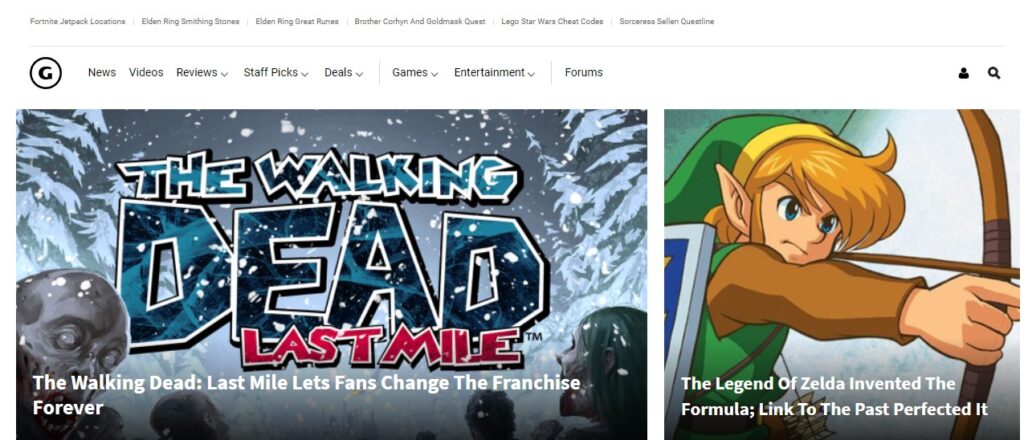The width and height of the screenshot is (1024, 440).
Task: Open Elden Ring Smithing Stones link
Action: pos(191,22)
